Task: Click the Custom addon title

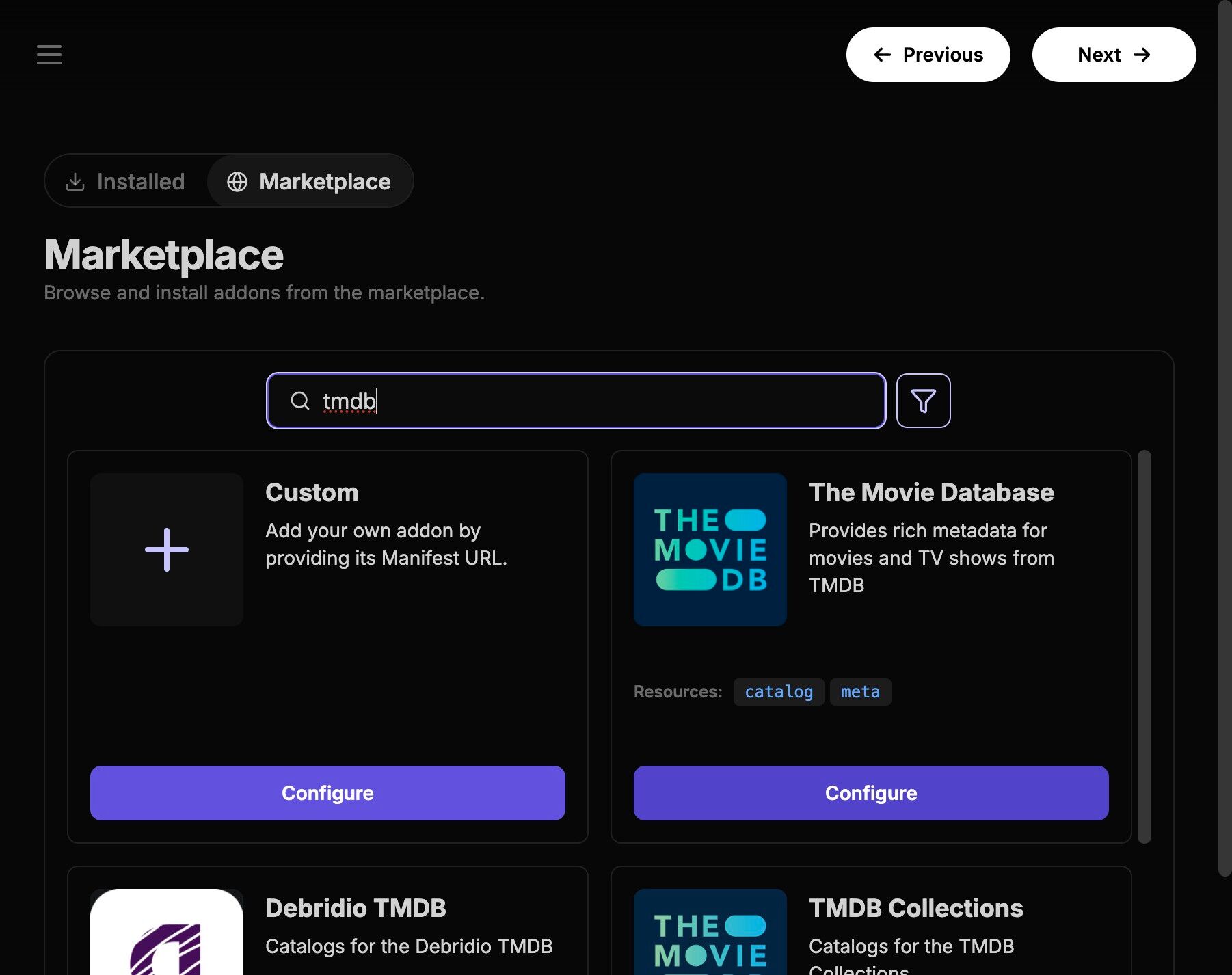Action: (312, 492)
